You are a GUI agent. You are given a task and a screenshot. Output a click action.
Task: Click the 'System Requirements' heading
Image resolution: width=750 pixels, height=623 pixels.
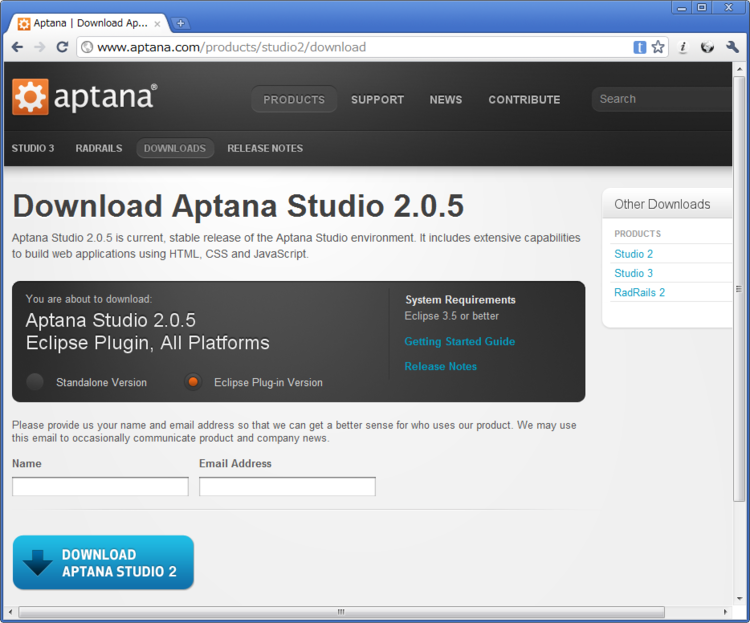point(460,300)
